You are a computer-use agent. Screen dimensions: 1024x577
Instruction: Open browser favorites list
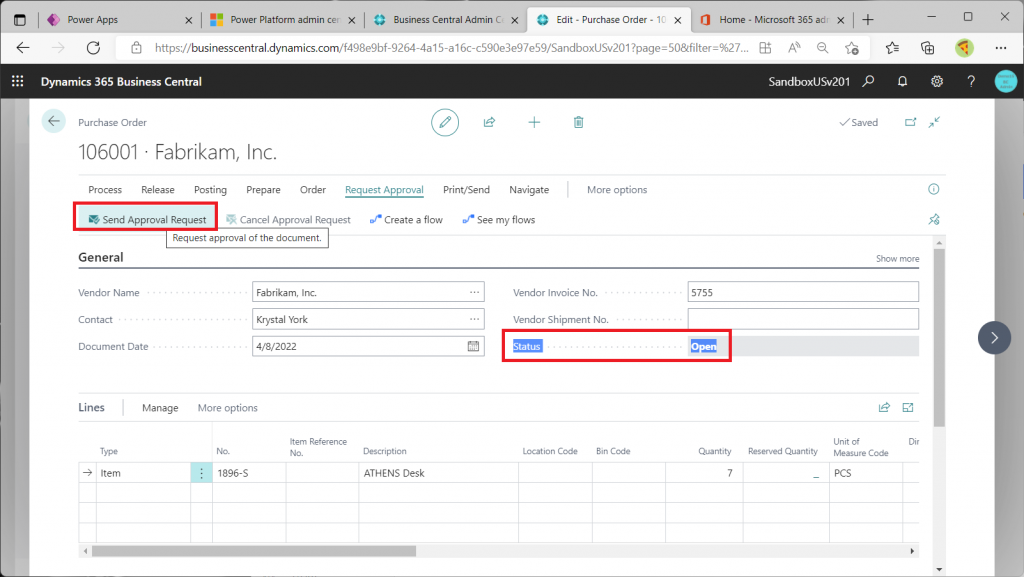click(x=892, y=48)
